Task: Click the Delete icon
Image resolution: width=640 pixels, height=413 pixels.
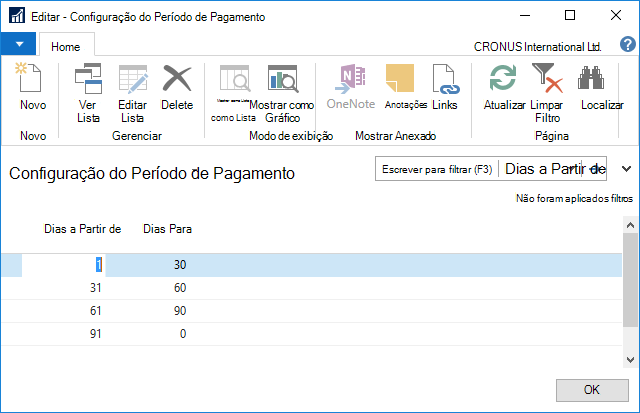Action: click(177, 78)
